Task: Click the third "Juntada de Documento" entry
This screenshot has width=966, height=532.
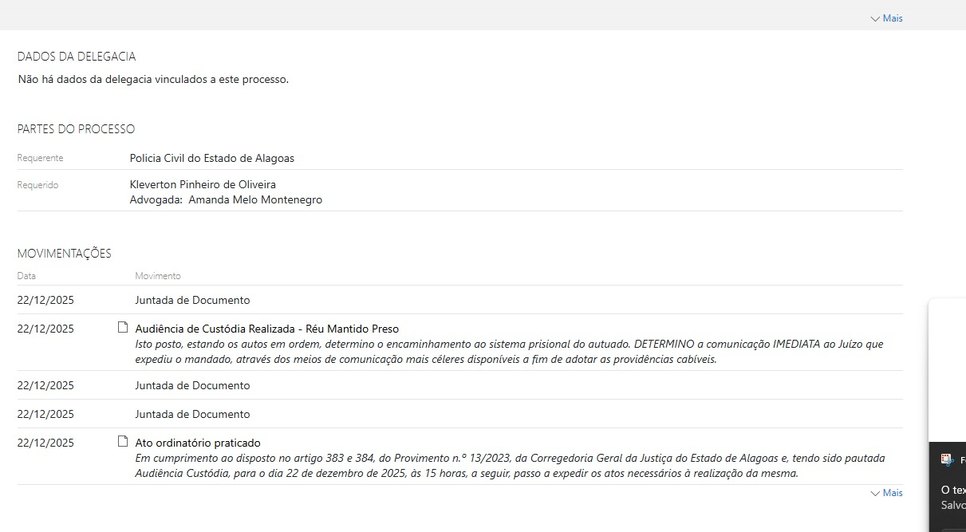Action: pos(192,414)
